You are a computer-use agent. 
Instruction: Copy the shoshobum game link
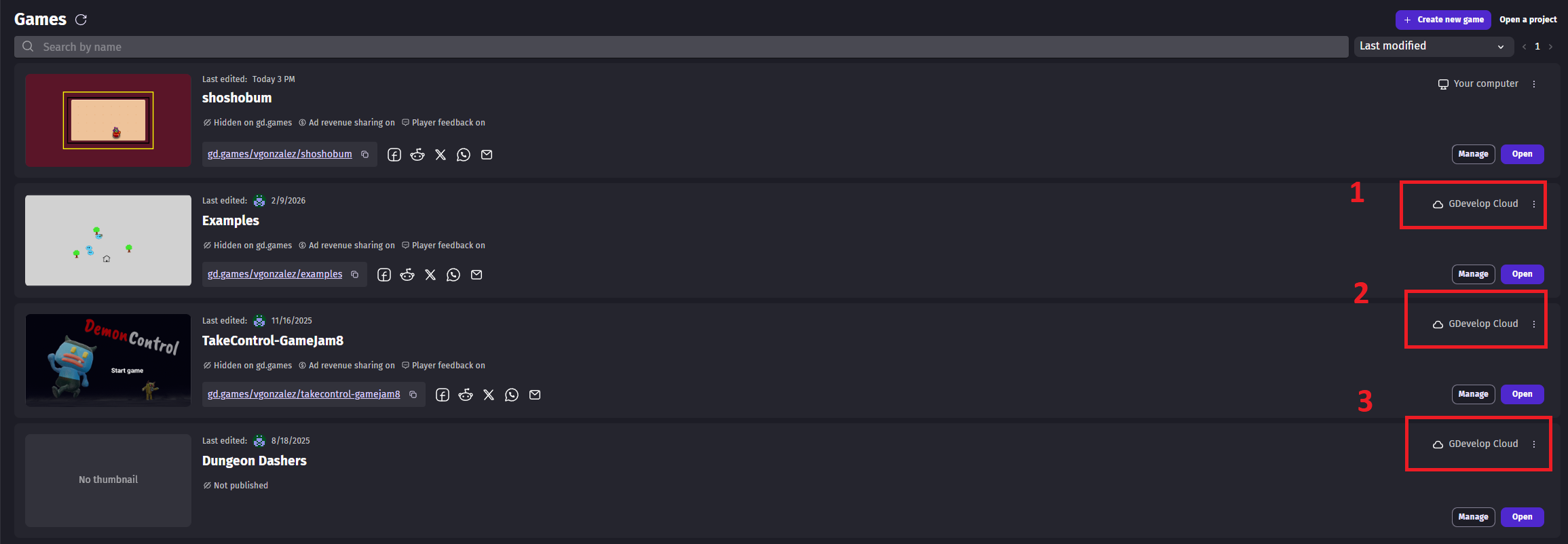coord(365,155)
